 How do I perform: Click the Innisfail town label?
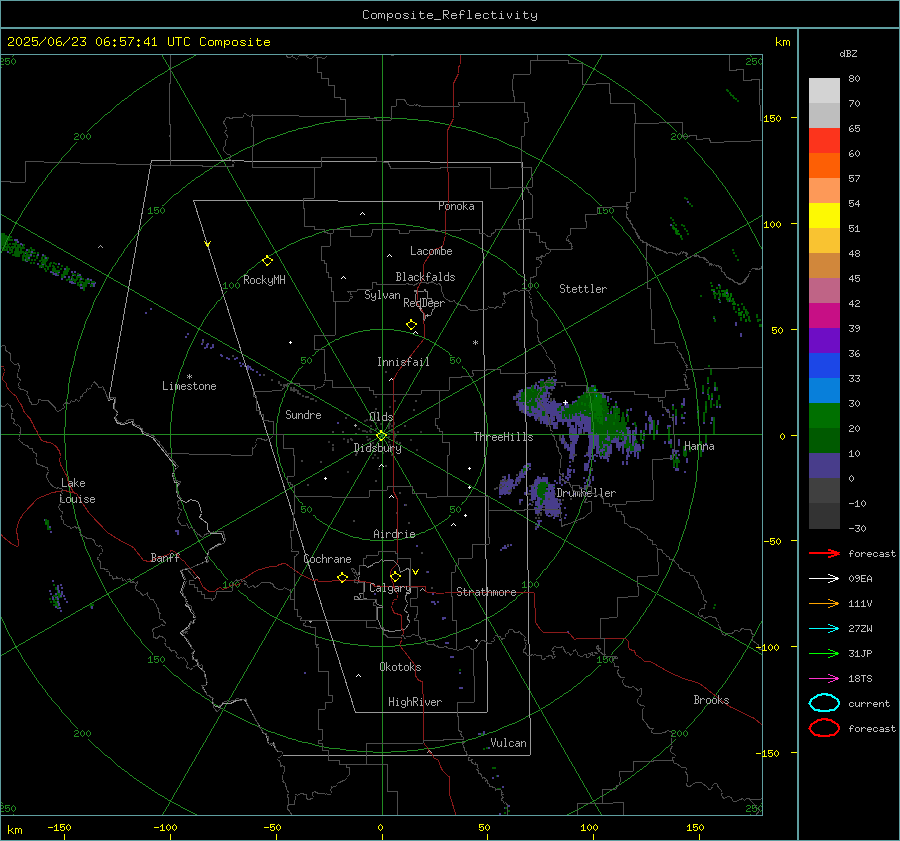click(x=403, y=362)
